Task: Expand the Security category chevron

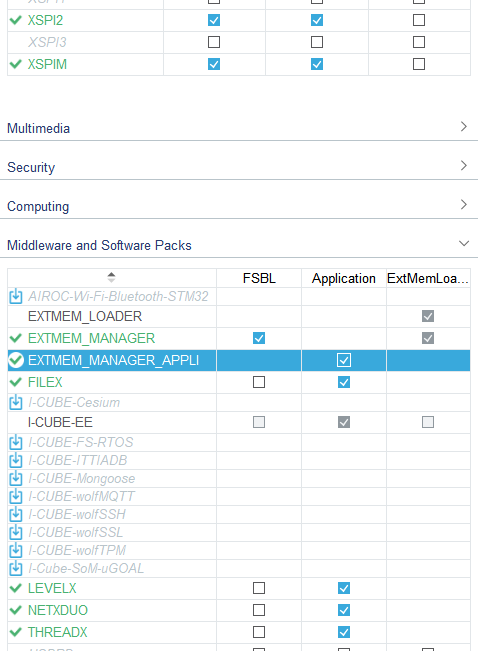Action: [464, 166]
